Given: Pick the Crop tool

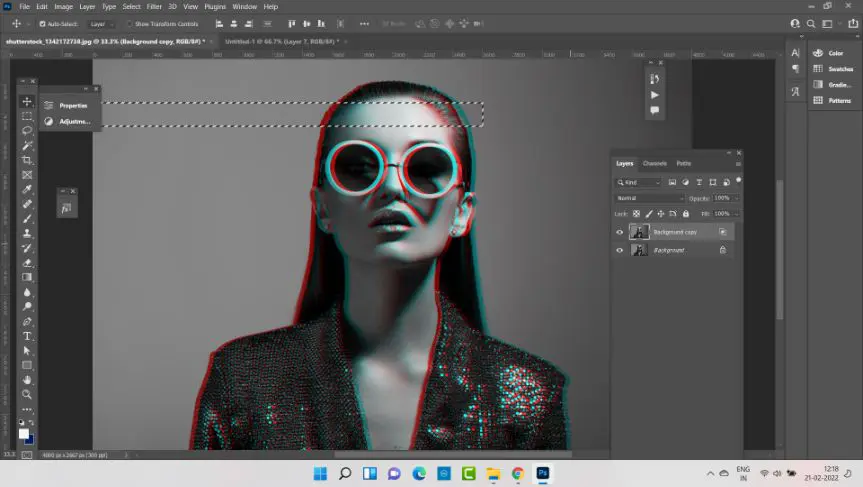Looking at the screenshot, I should tap(28, 160).
